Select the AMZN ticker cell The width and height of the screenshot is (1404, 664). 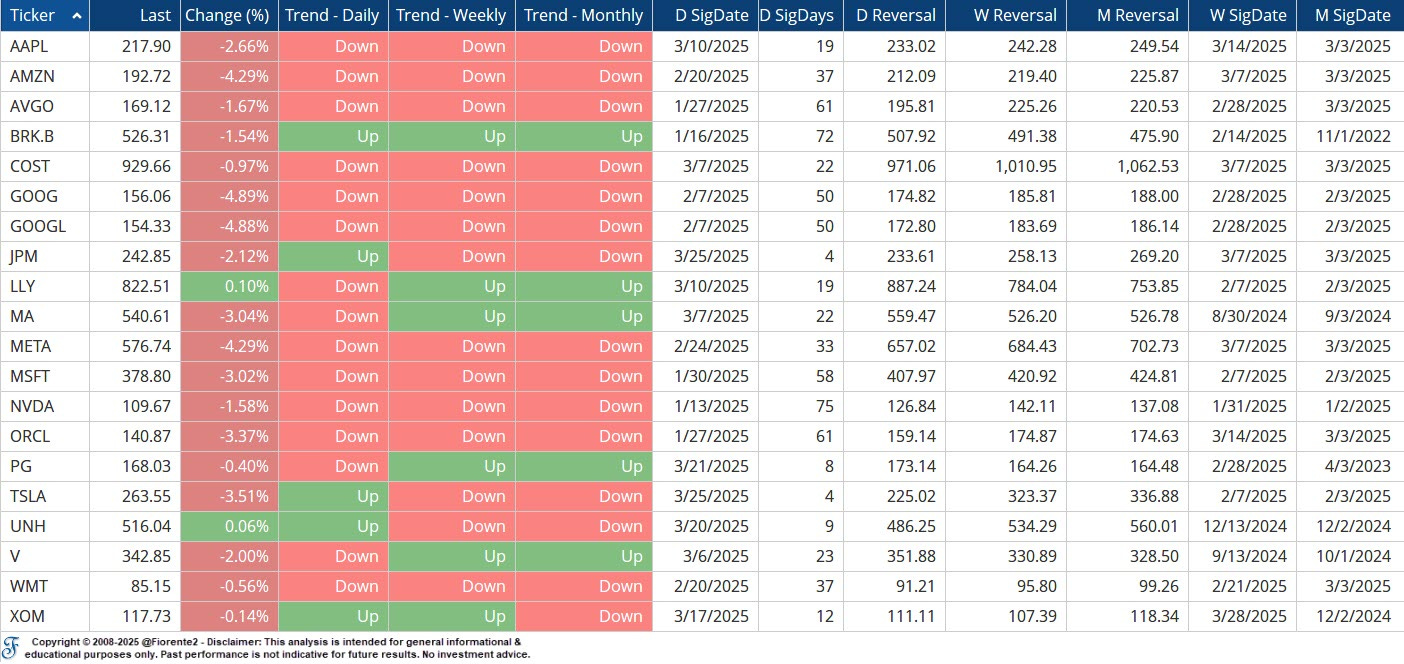coord(45,76)
